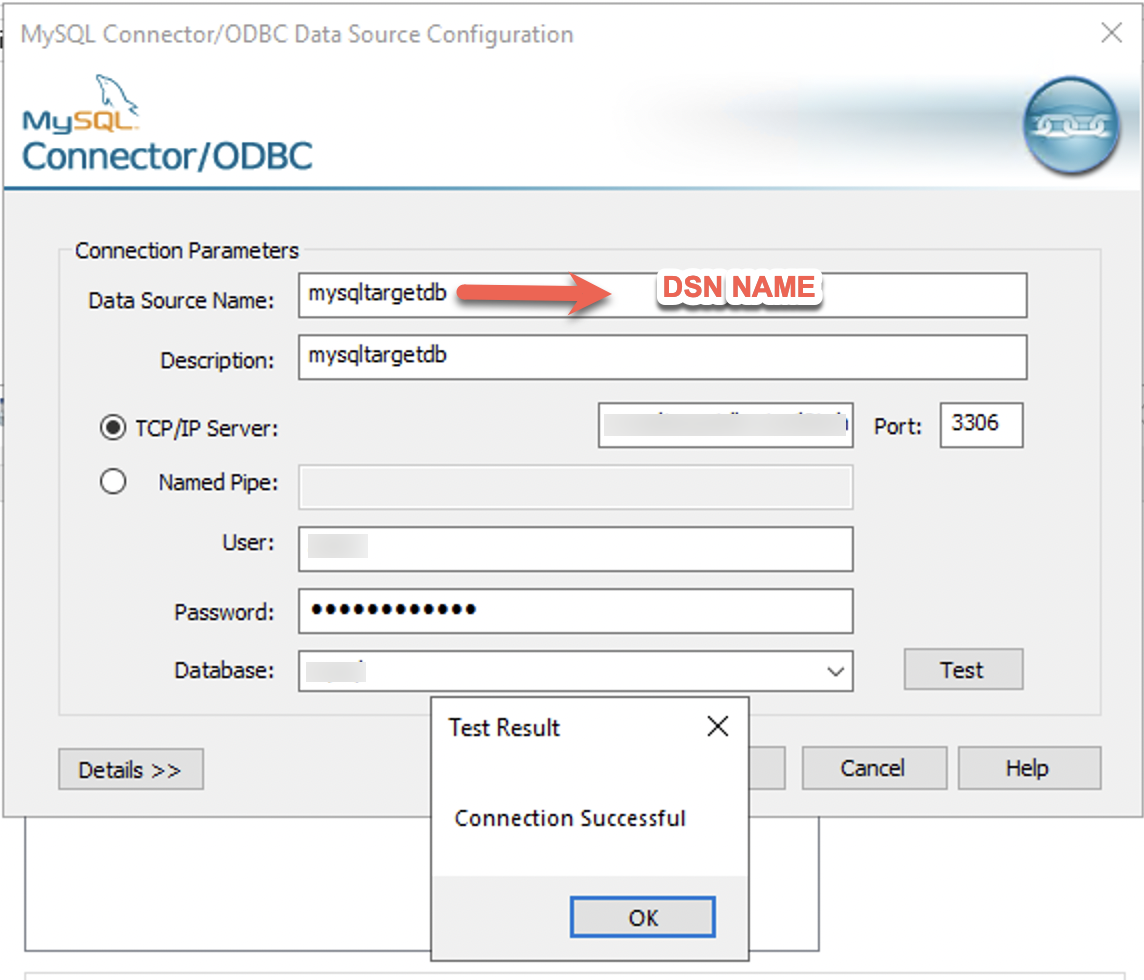
Task: Click the Cancel button
Action: (874, 768)
